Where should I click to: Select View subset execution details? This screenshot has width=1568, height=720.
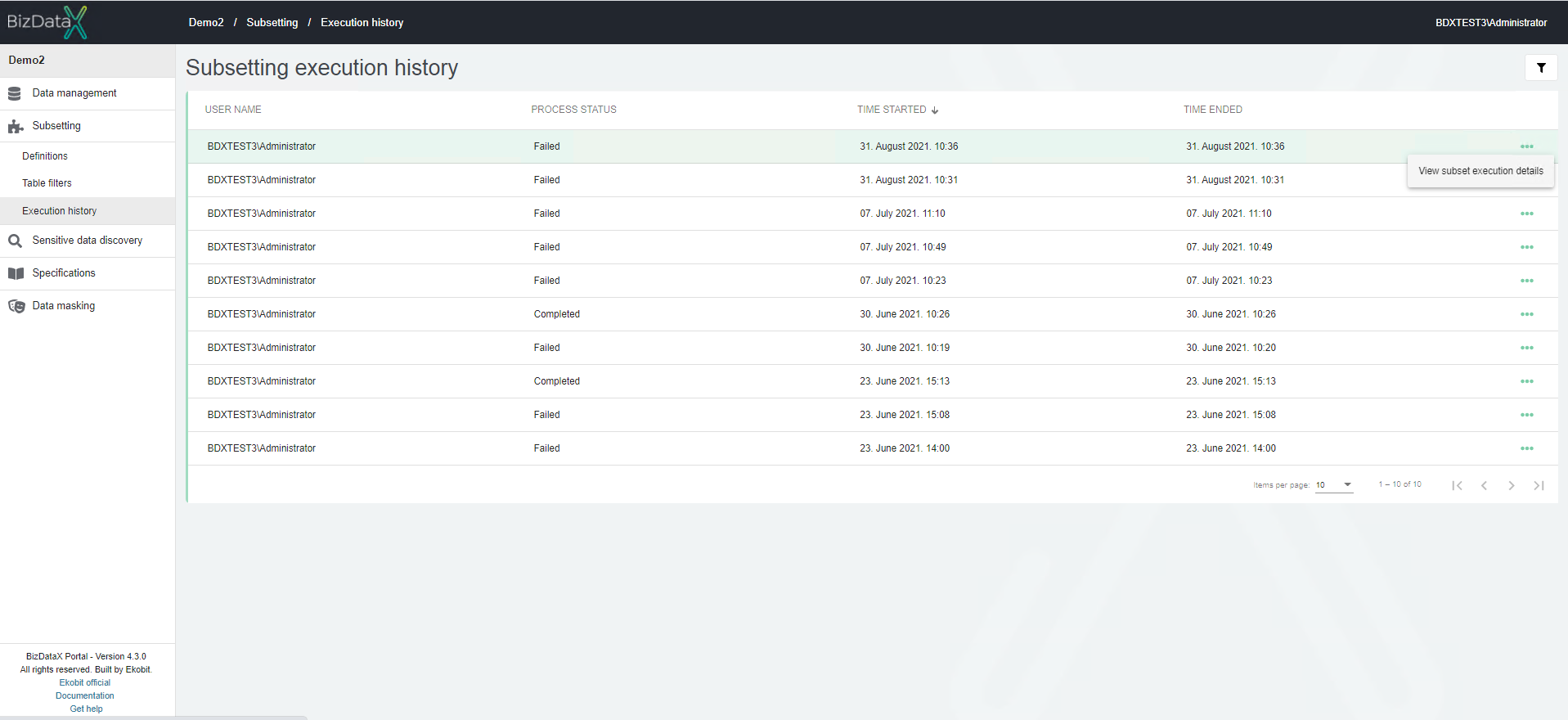(1480, 171)
